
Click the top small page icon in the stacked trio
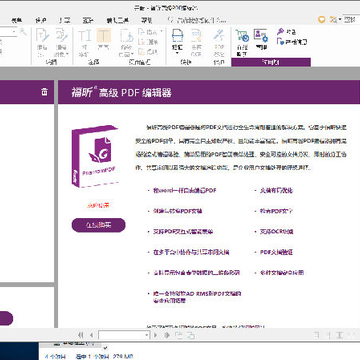coord(141,32)
